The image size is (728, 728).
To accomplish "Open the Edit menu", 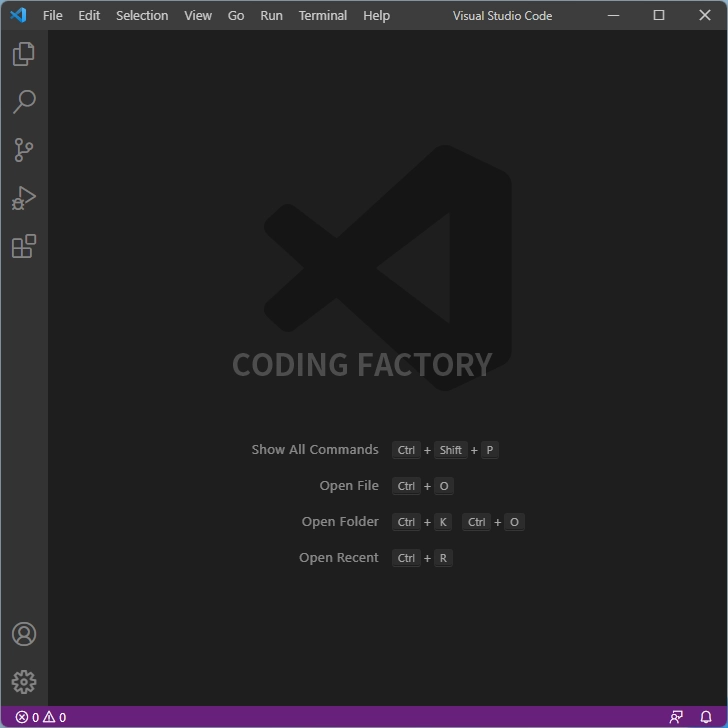I will [89, 16].
